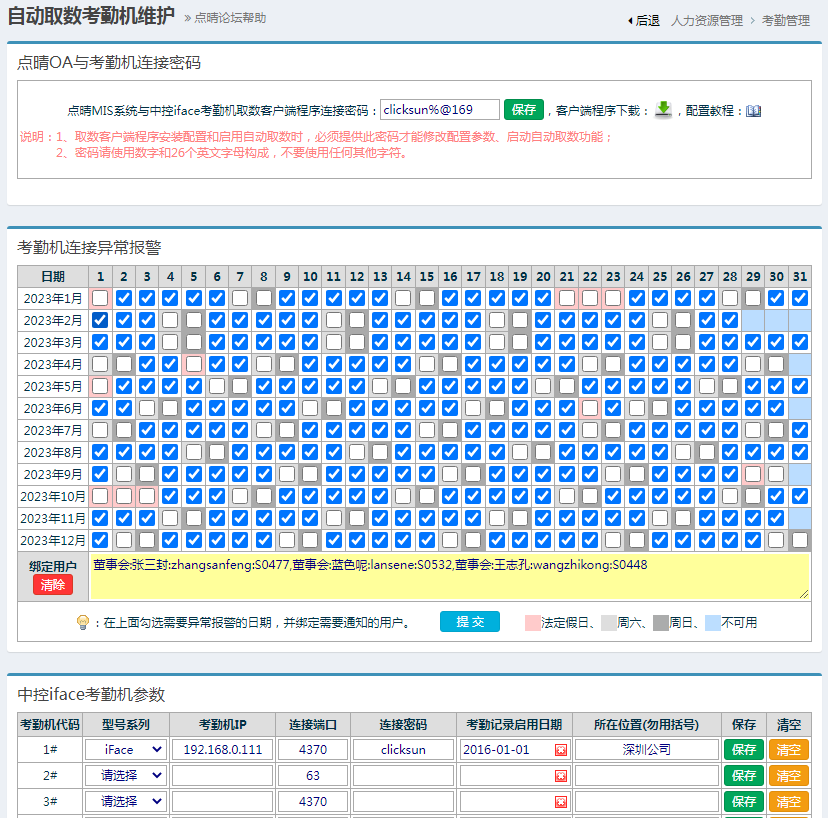The image size is (828, 818).
Task: Save the connection password with green 保存 button
Action: coord(523,109)
